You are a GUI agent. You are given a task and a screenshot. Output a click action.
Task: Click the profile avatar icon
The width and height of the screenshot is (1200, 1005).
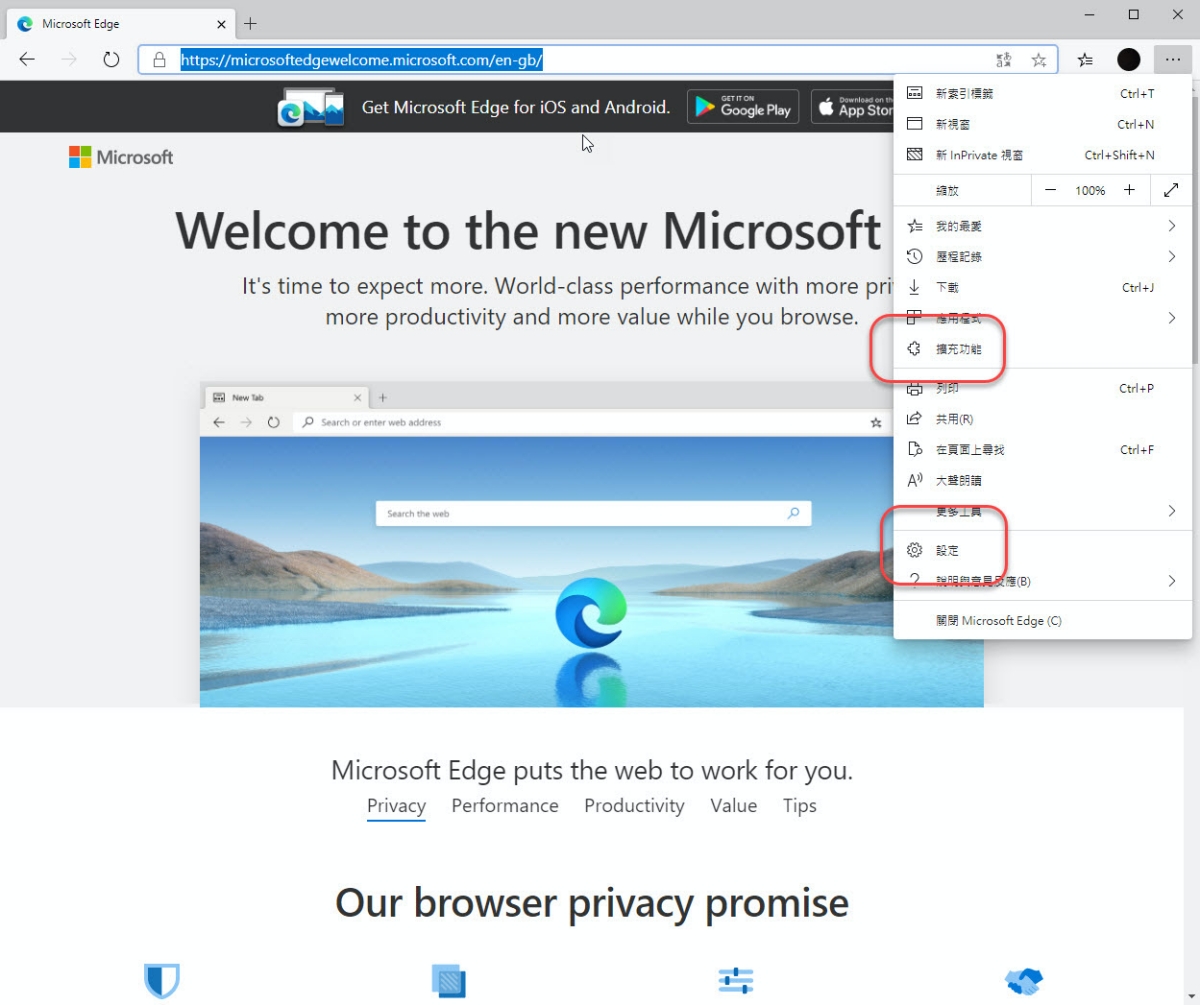pos(1129,60)
